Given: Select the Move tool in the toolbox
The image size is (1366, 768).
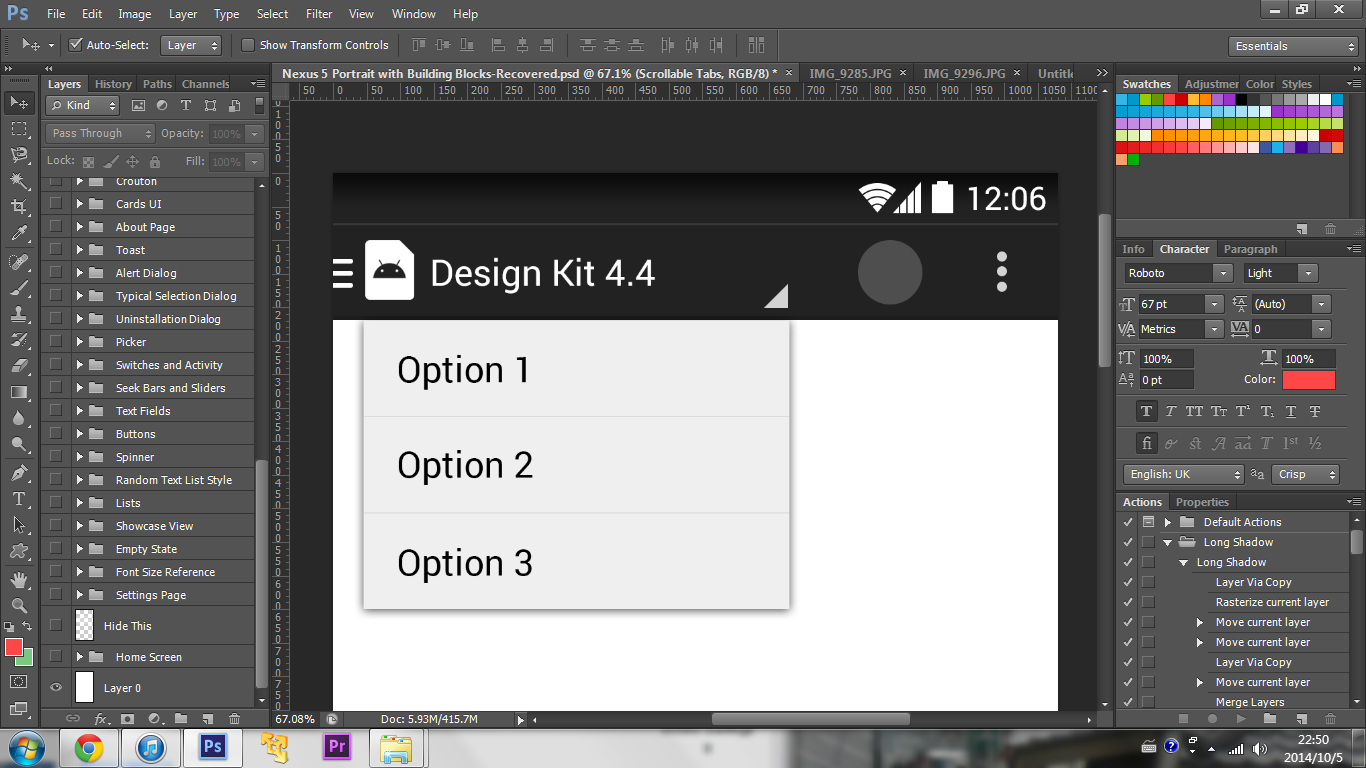Looking at the screenshot, I should pos(18,102).
